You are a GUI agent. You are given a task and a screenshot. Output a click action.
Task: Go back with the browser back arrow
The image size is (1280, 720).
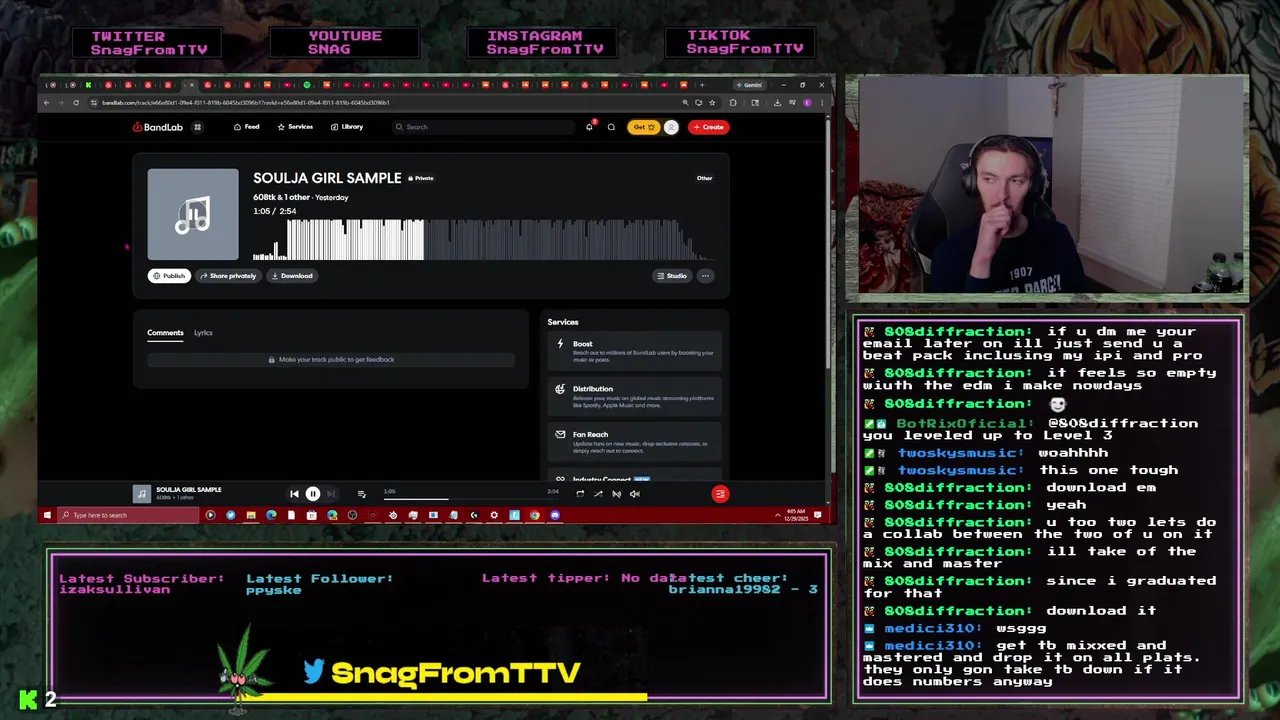pos(46,102)
